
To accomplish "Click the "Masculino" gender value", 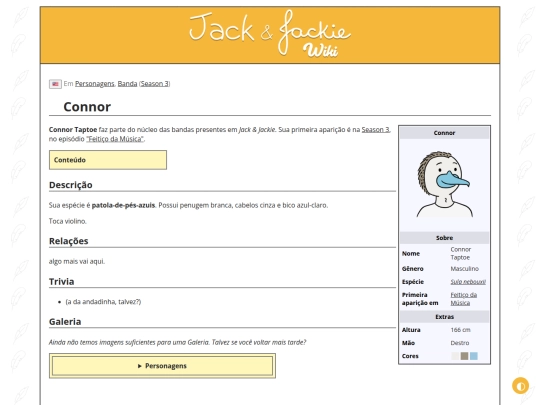I will [x=464, y=269].
